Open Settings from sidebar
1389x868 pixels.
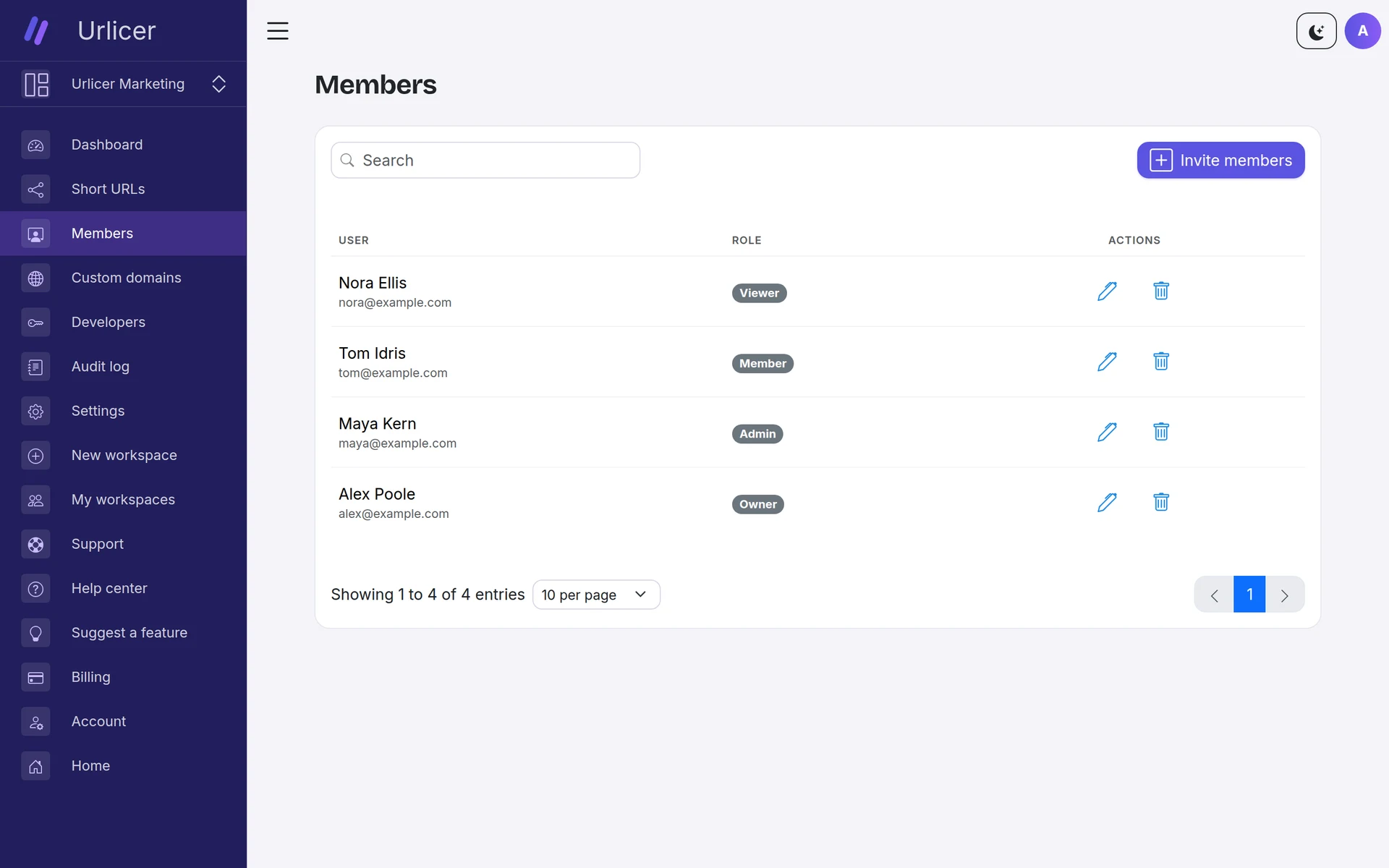point(123,411)
